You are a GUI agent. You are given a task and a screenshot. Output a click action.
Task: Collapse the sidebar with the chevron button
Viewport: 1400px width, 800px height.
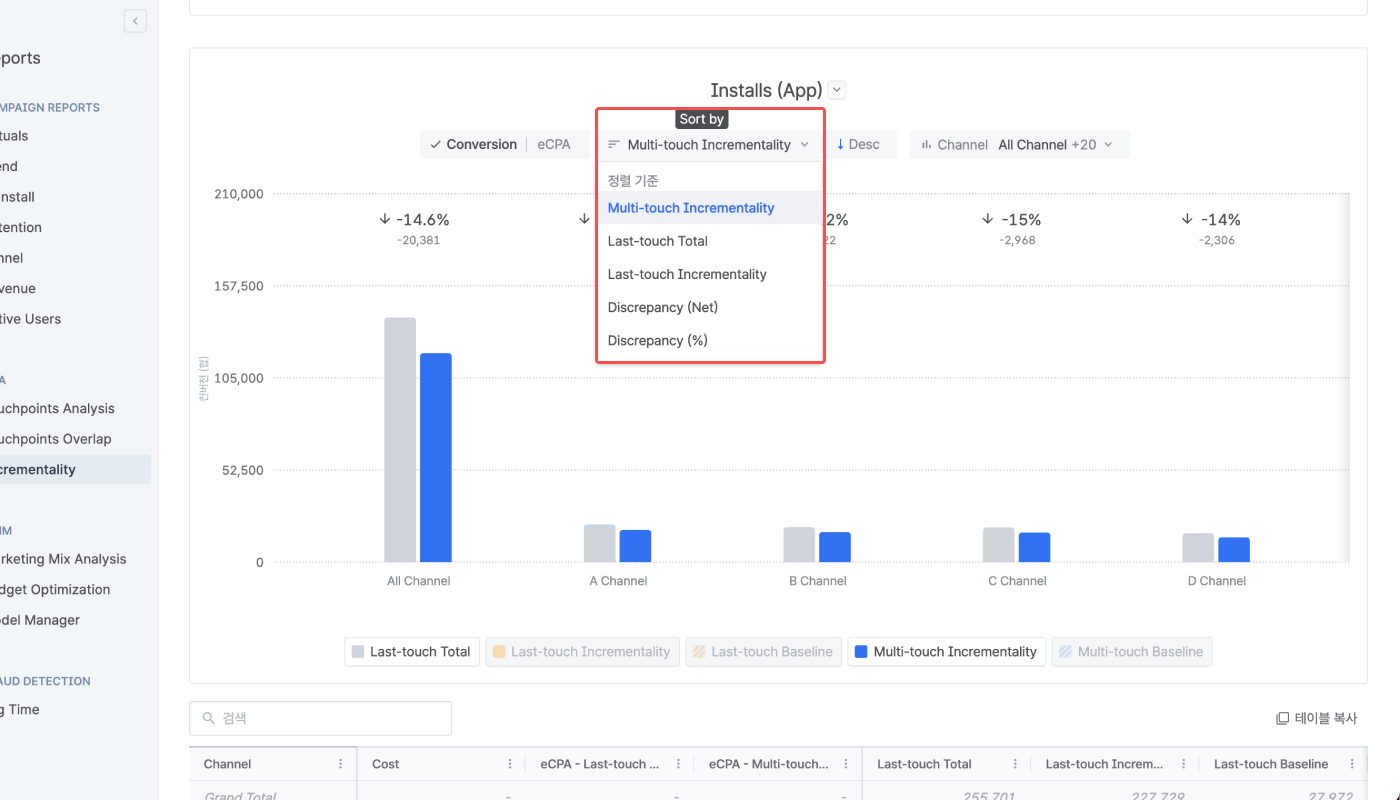[x=135, y=21]
